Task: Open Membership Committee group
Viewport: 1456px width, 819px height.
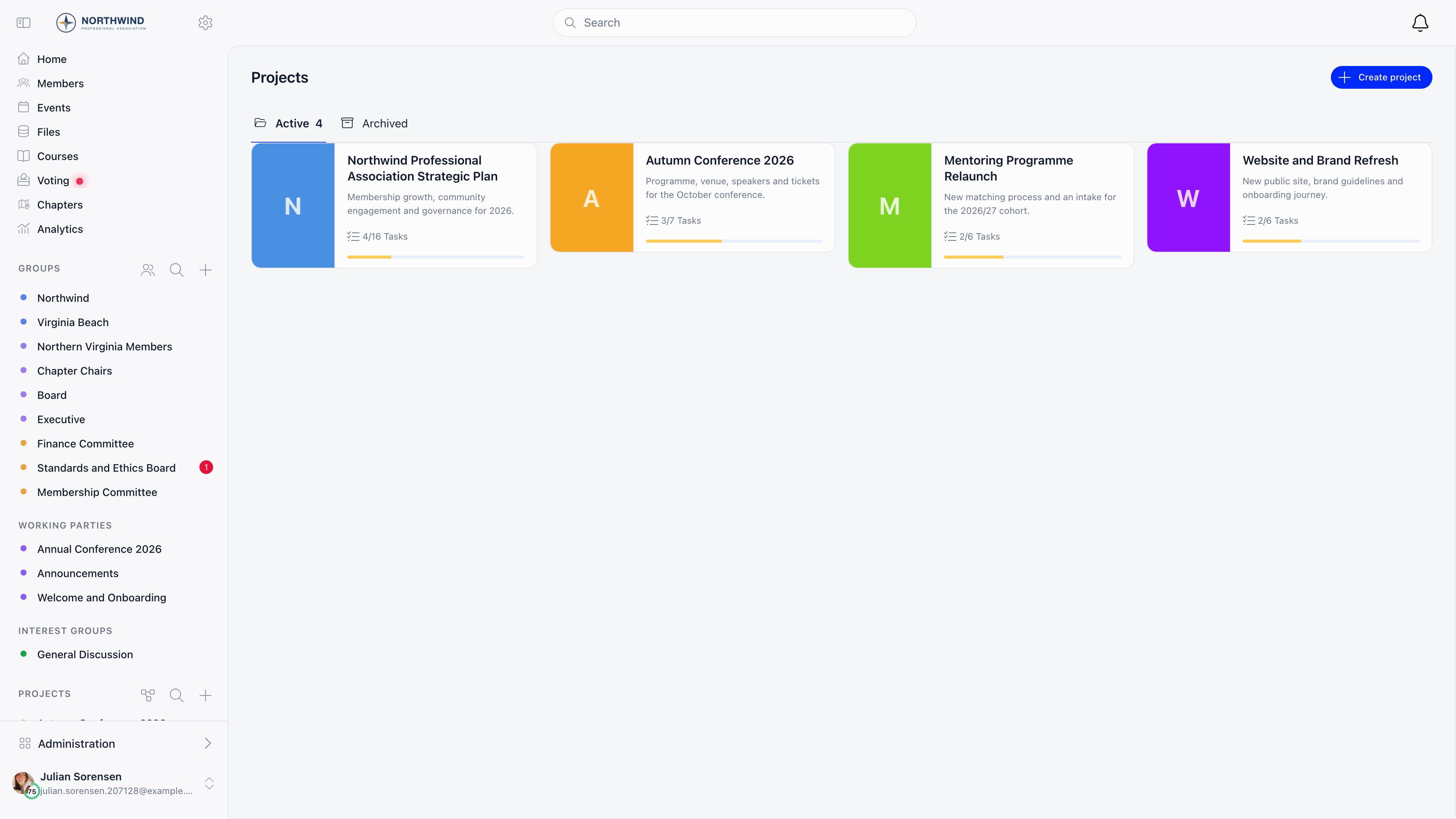Action: 114,492
